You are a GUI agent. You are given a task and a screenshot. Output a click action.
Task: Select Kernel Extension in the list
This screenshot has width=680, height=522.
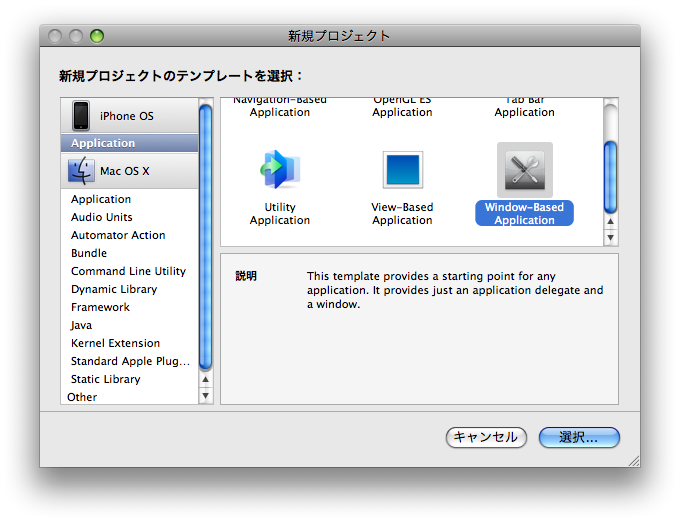[115, 343]
